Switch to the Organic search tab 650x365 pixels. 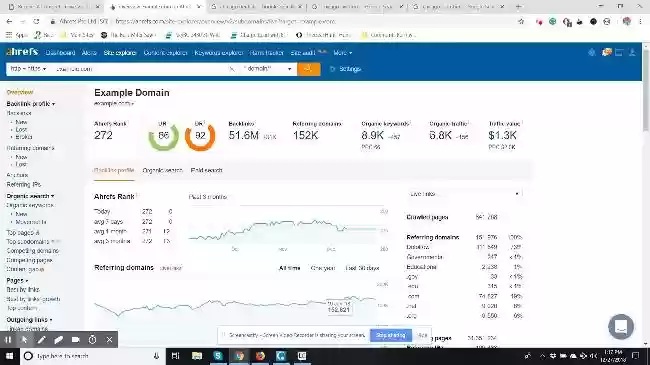click(x=162, y=170)
